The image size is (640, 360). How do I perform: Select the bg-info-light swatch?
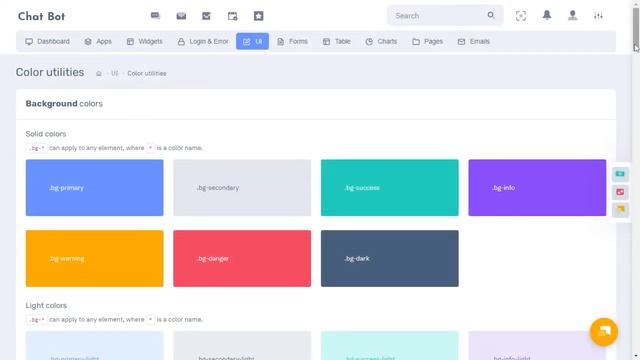click(537, 346)
